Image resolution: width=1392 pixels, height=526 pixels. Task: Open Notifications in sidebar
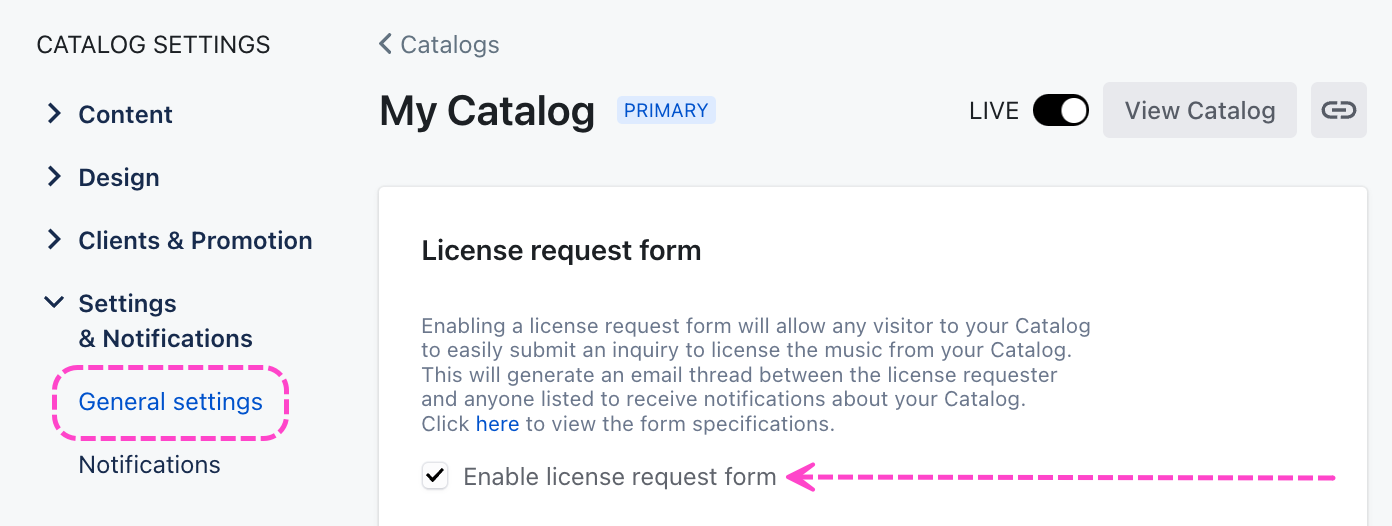(x=149, y=465)
